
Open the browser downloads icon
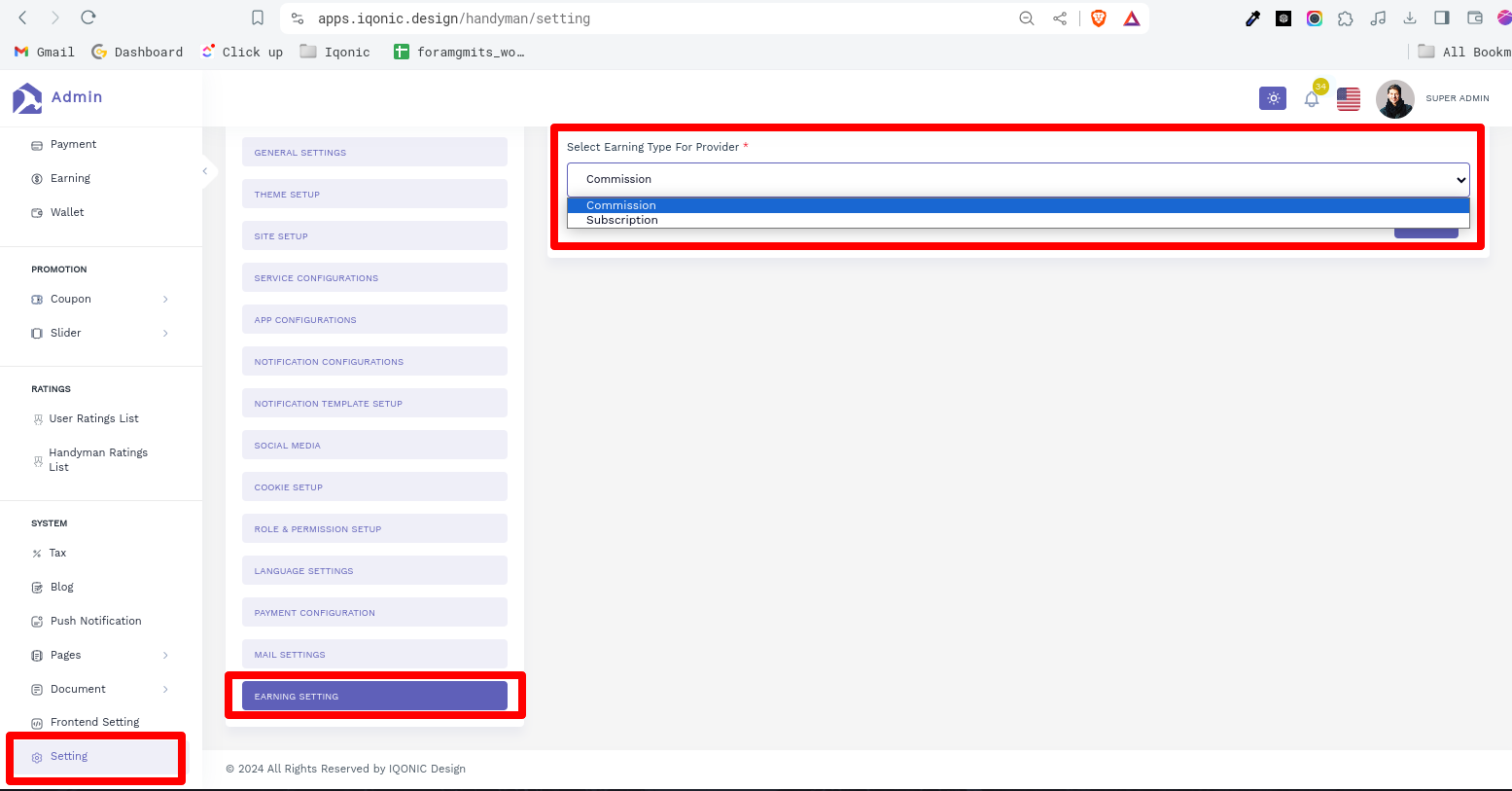coord(1410,18)
